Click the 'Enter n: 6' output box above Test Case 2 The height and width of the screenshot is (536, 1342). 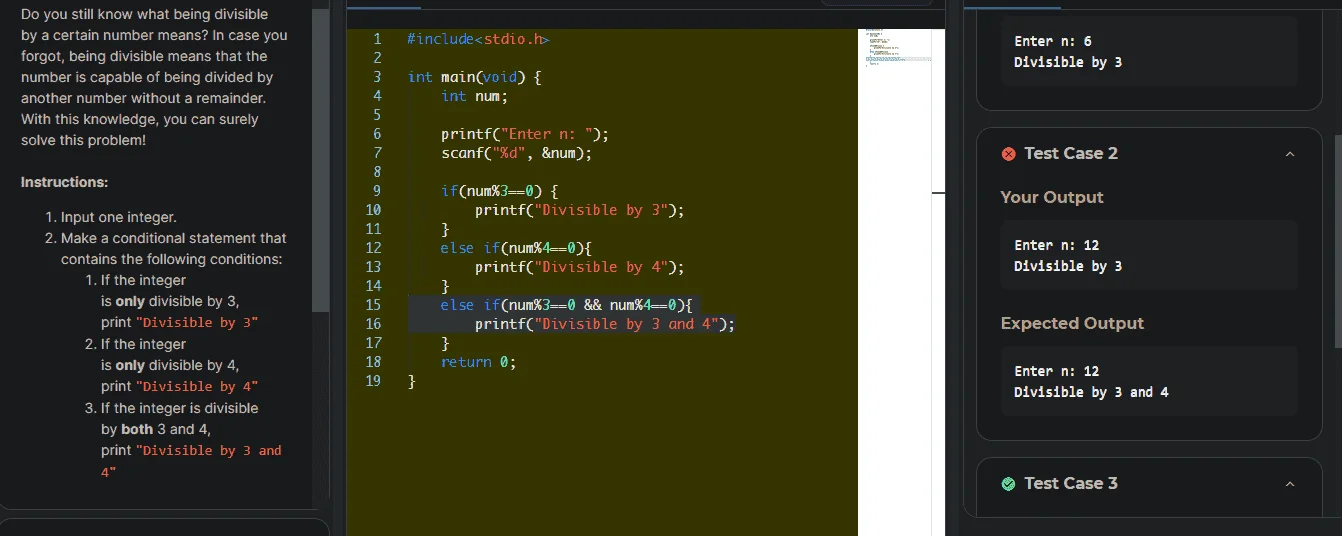(x=1149, y=50)
